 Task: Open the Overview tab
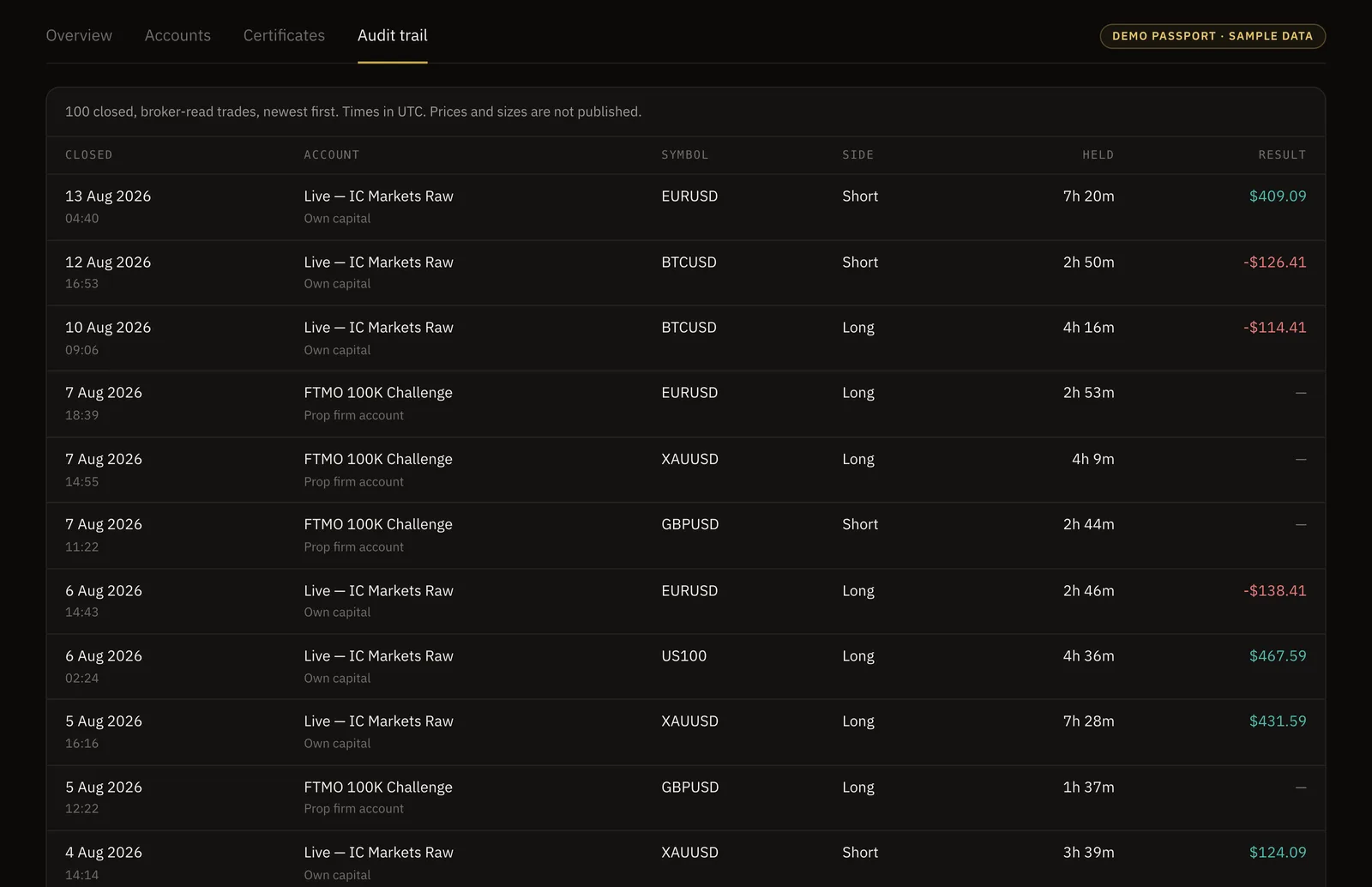point(79,35)
